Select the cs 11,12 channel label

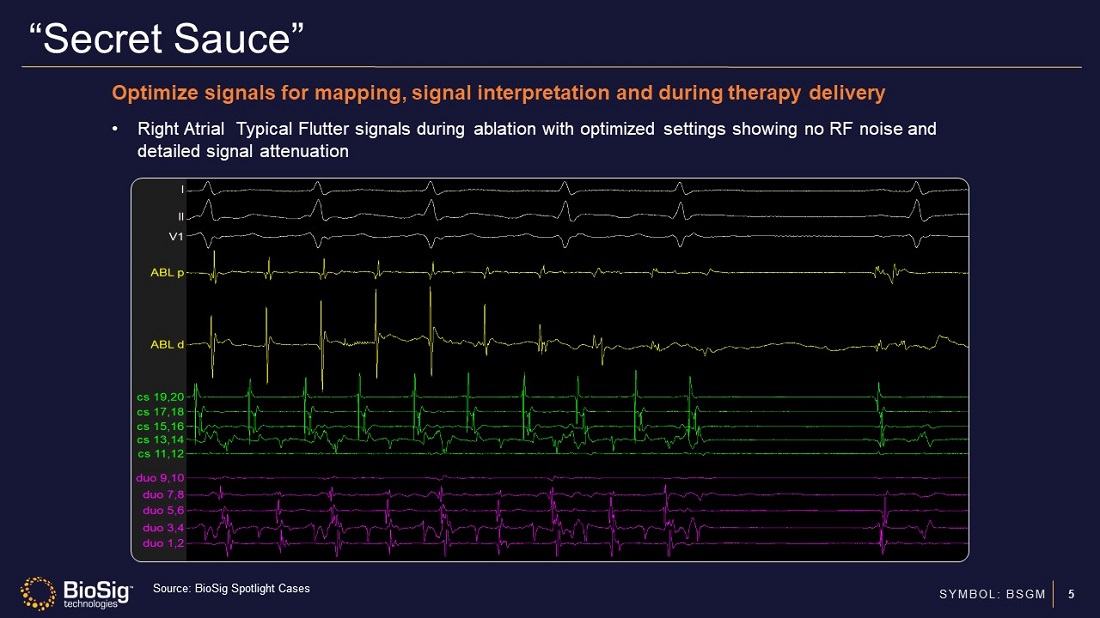pos(160,453)
